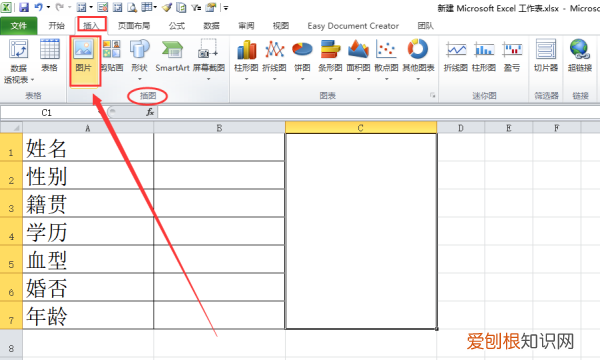Insert a 超链接 hyperlink
The width and height of the screenshot is (600, 360).
[580, 57]
